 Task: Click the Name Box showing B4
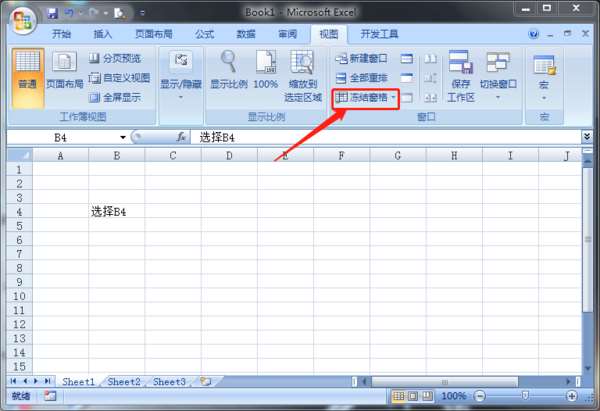pyautogui.click(x=61, y=137)
